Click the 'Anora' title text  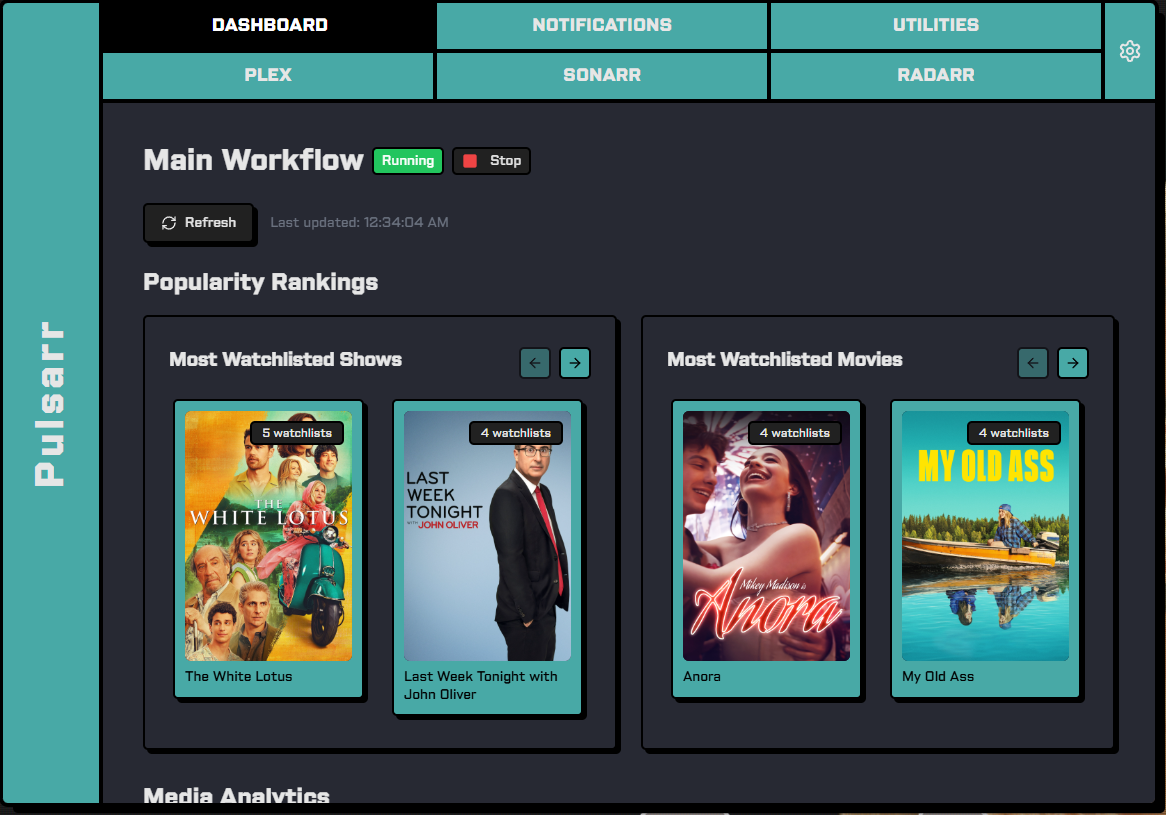pyautogui.click(x=702, y=677)
